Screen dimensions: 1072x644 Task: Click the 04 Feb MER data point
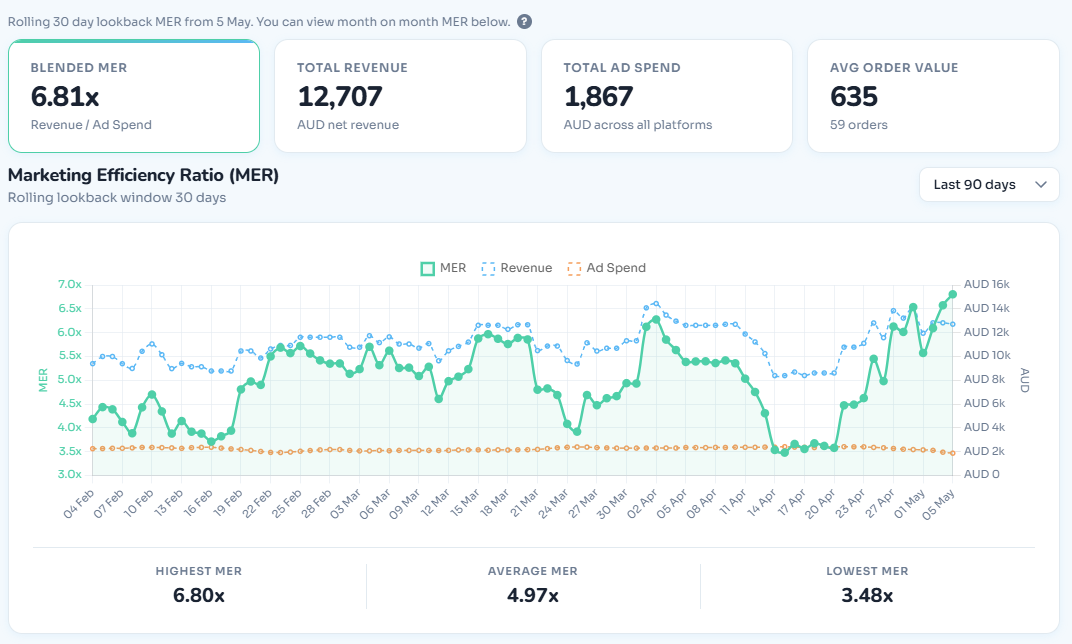(93, 419)
